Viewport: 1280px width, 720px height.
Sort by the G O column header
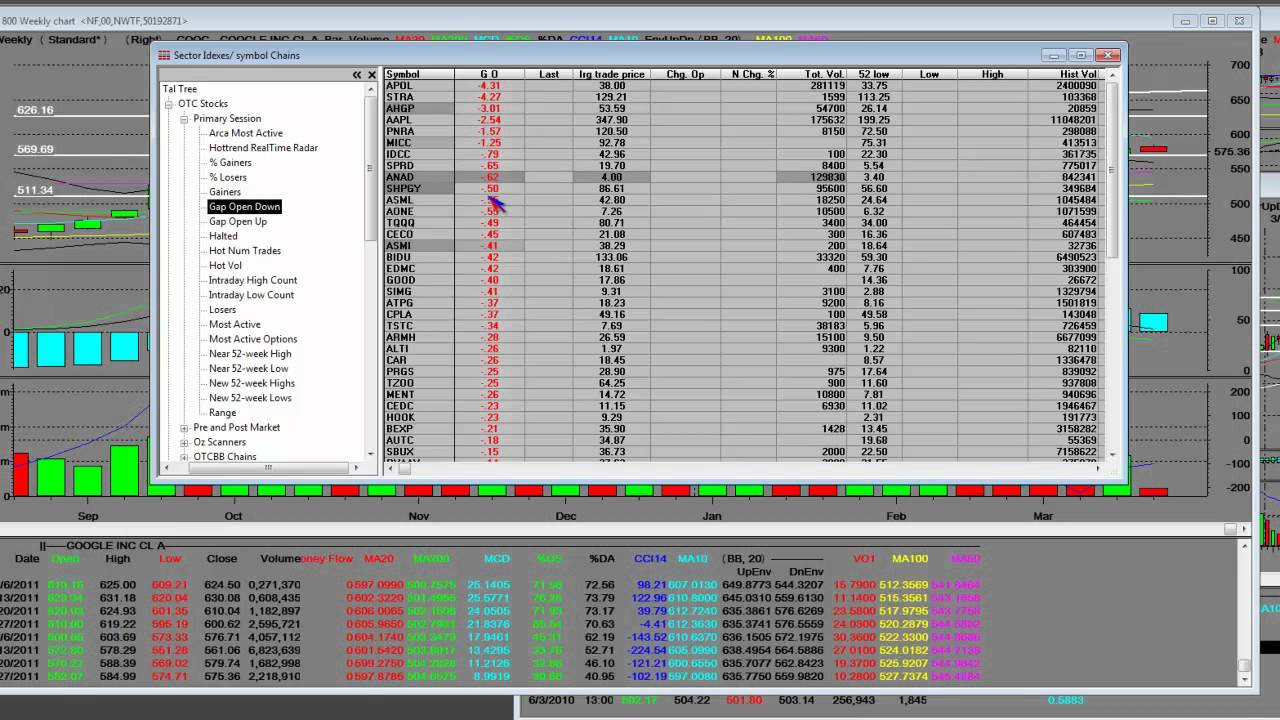(489, 75)
